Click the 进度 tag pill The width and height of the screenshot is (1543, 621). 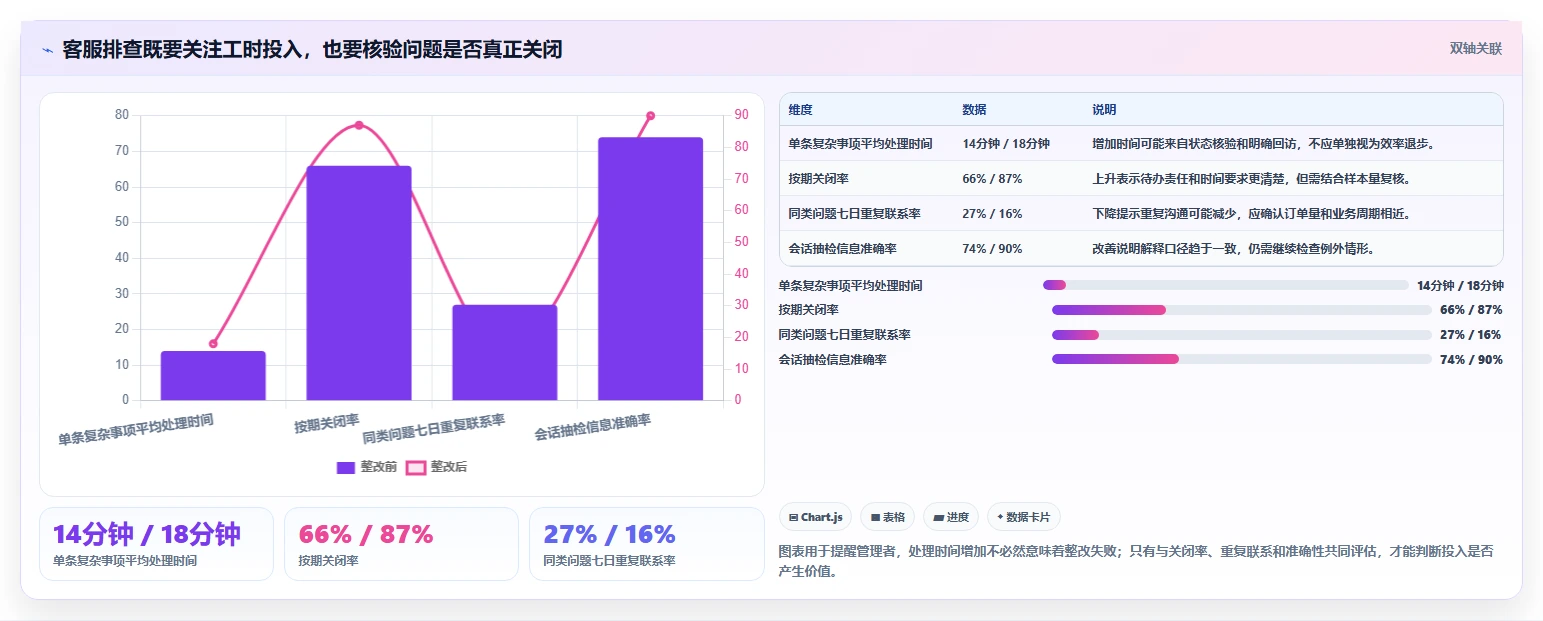click(x=951, y=517)
